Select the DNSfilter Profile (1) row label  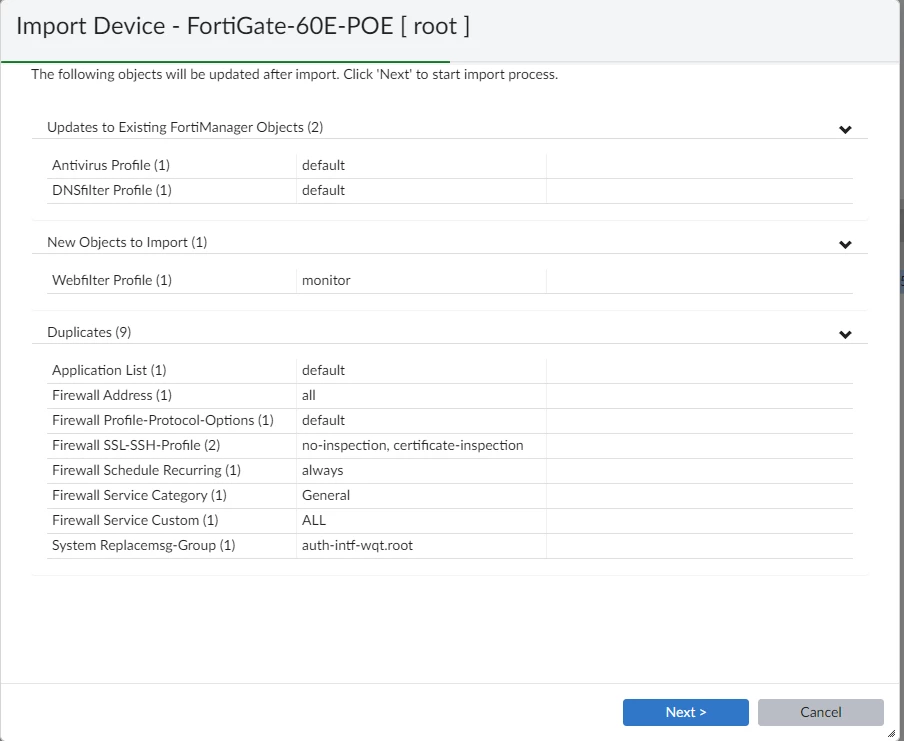point(112,190)
